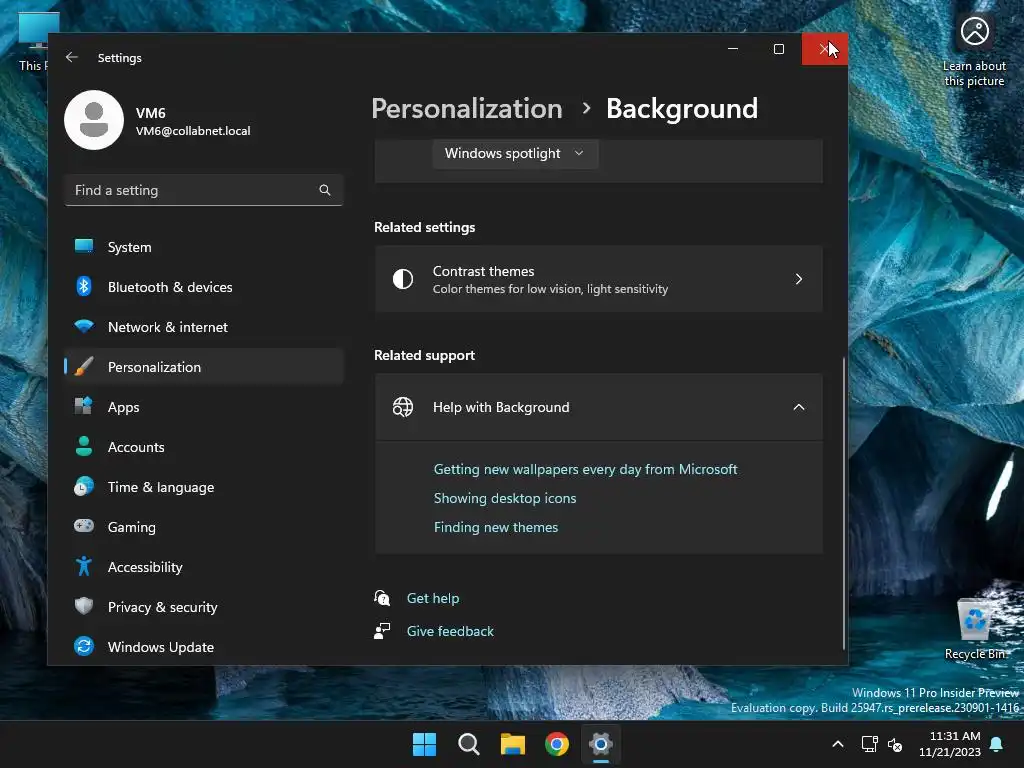Open Contrast themes via its chevron
This screenshot has width=1024, height=768.
[x=799, y=280]
